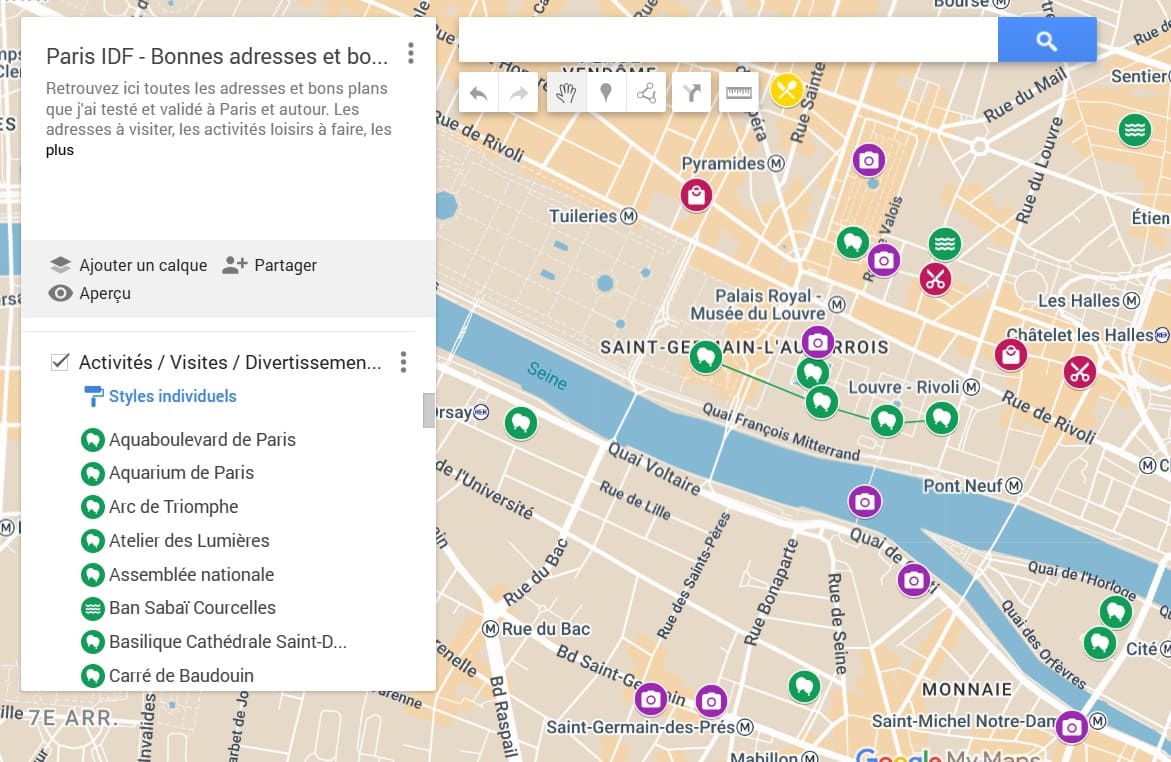Select the Add directions tool

point(692,93)
